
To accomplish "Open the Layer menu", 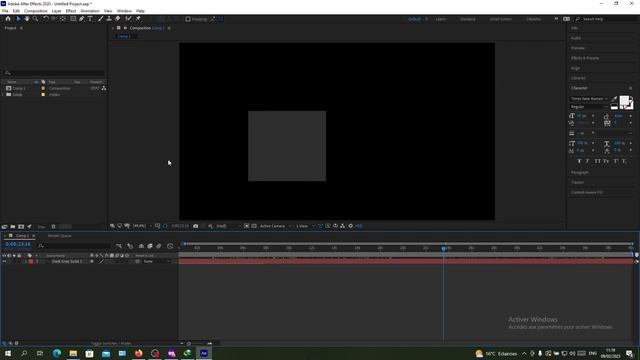I will click(x=56, y=11).
